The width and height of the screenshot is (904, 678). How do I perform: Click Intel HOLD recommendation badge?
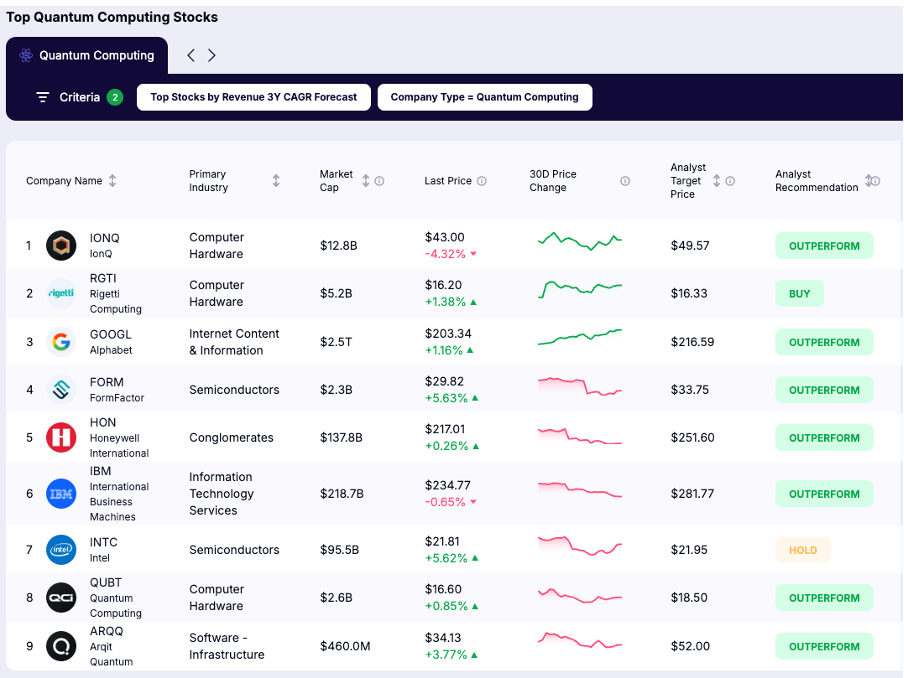tap(803, 550)
